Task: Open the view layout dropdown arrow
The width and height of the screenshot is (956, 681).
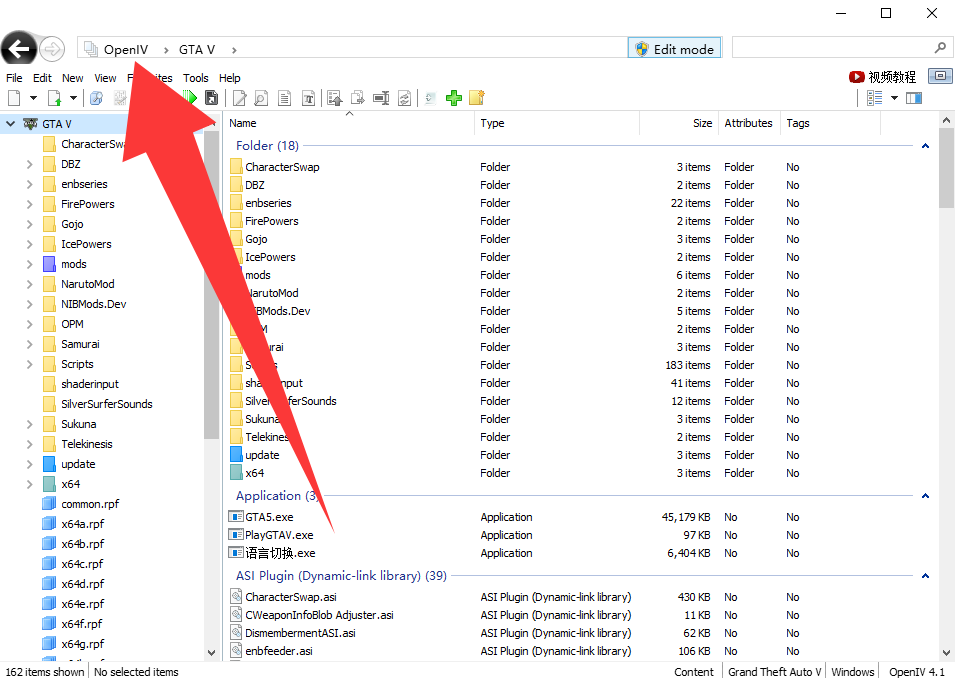Action: click(x=894, y=98)
